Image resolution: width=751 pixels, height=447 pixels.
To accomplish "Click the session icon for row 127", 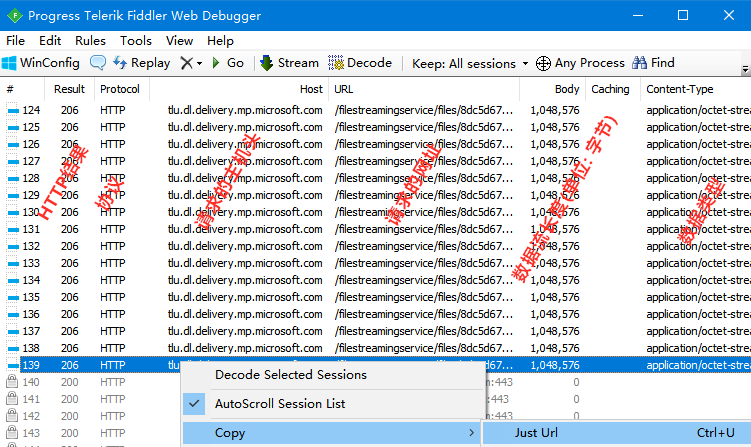I will pyautogui.click(x=12, y=161).
